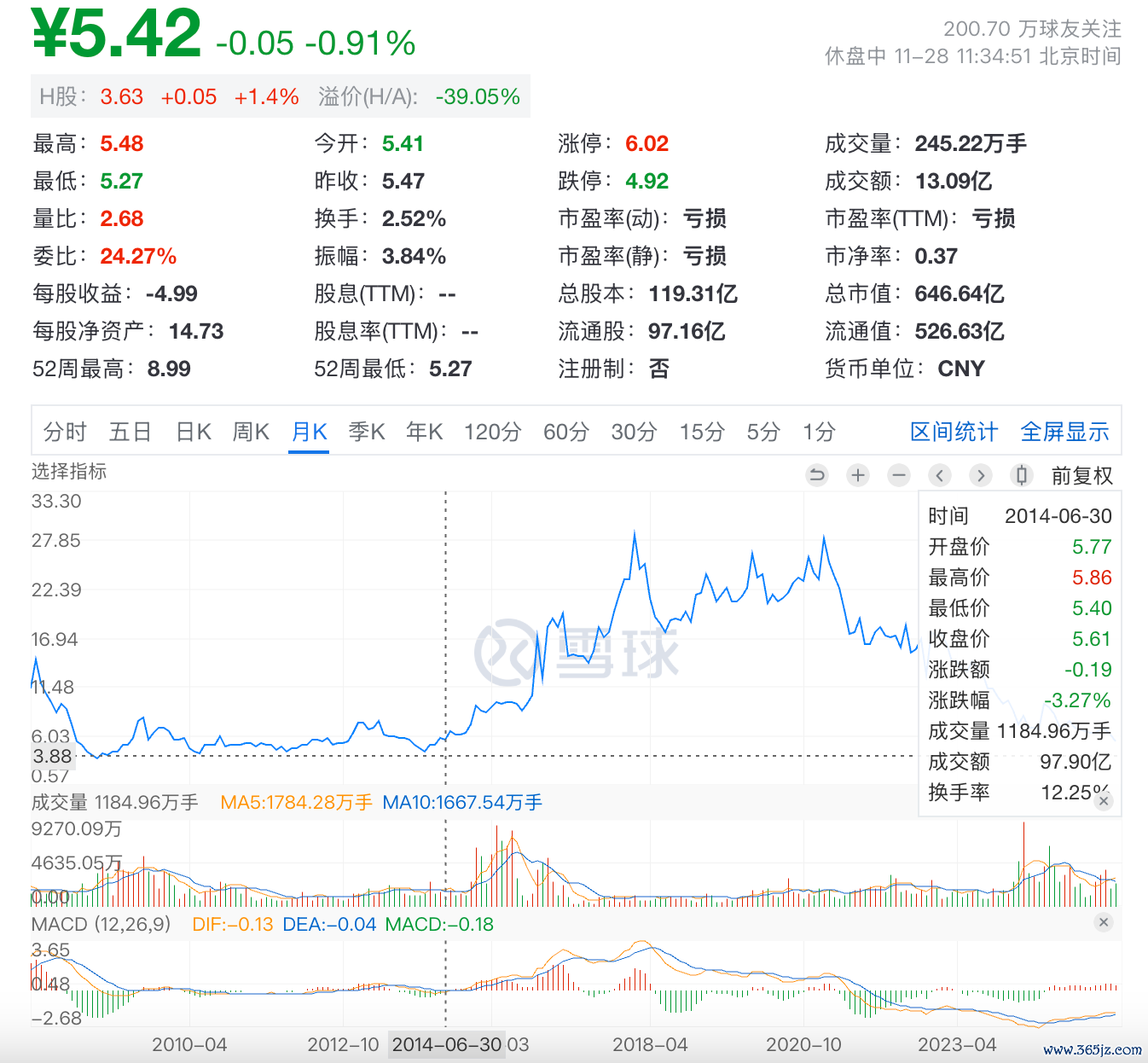Toggle candlestick chart style icon

[1021, 475]
